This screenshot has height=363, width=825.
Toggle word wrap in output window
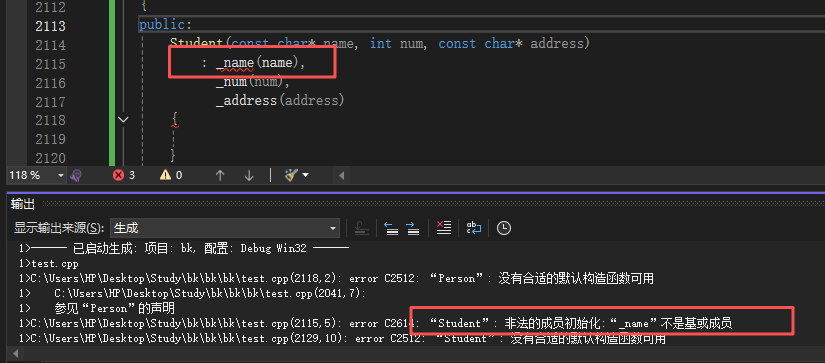474,228
